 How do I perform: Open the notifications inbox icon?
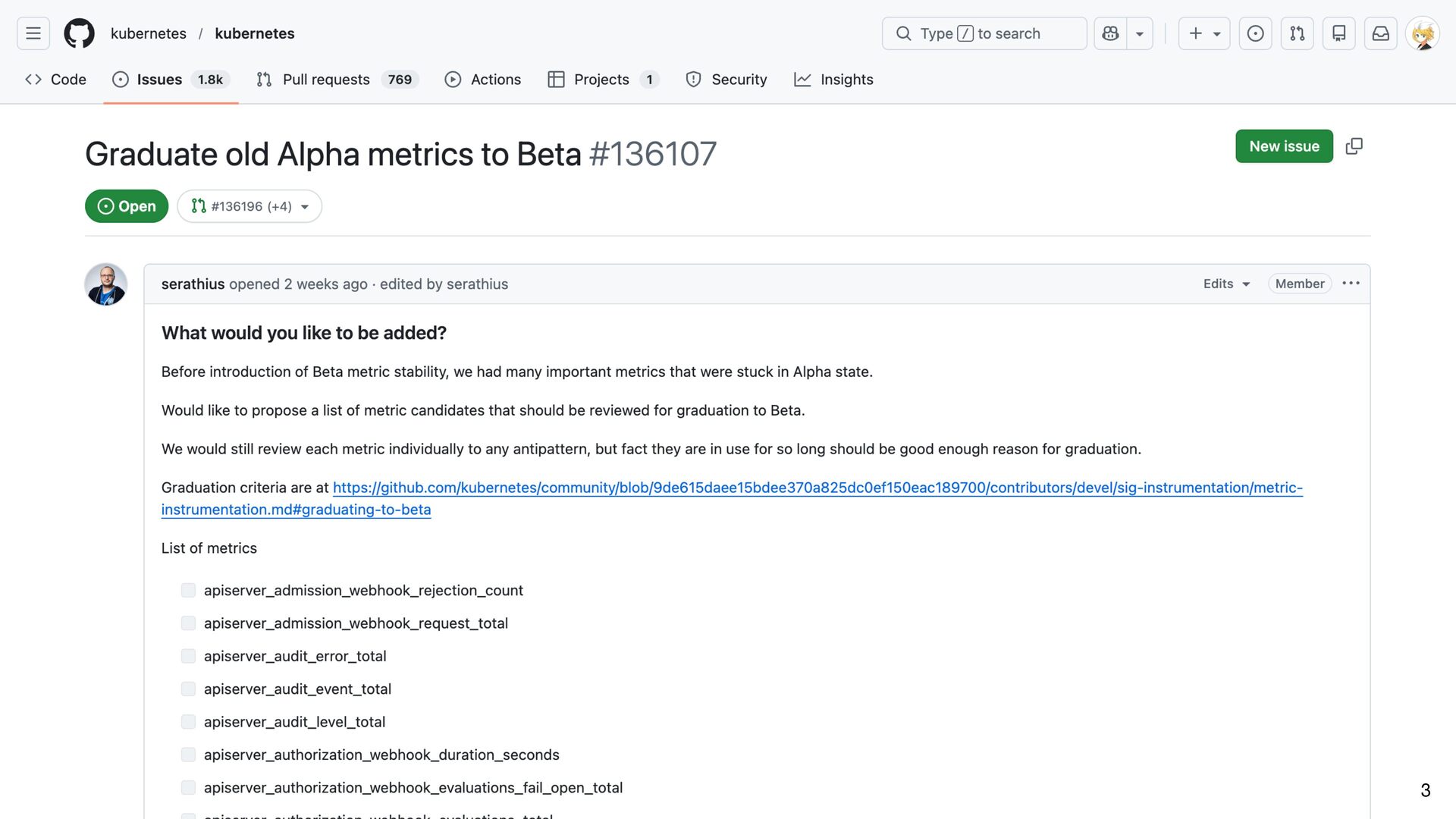point(1380,33)
